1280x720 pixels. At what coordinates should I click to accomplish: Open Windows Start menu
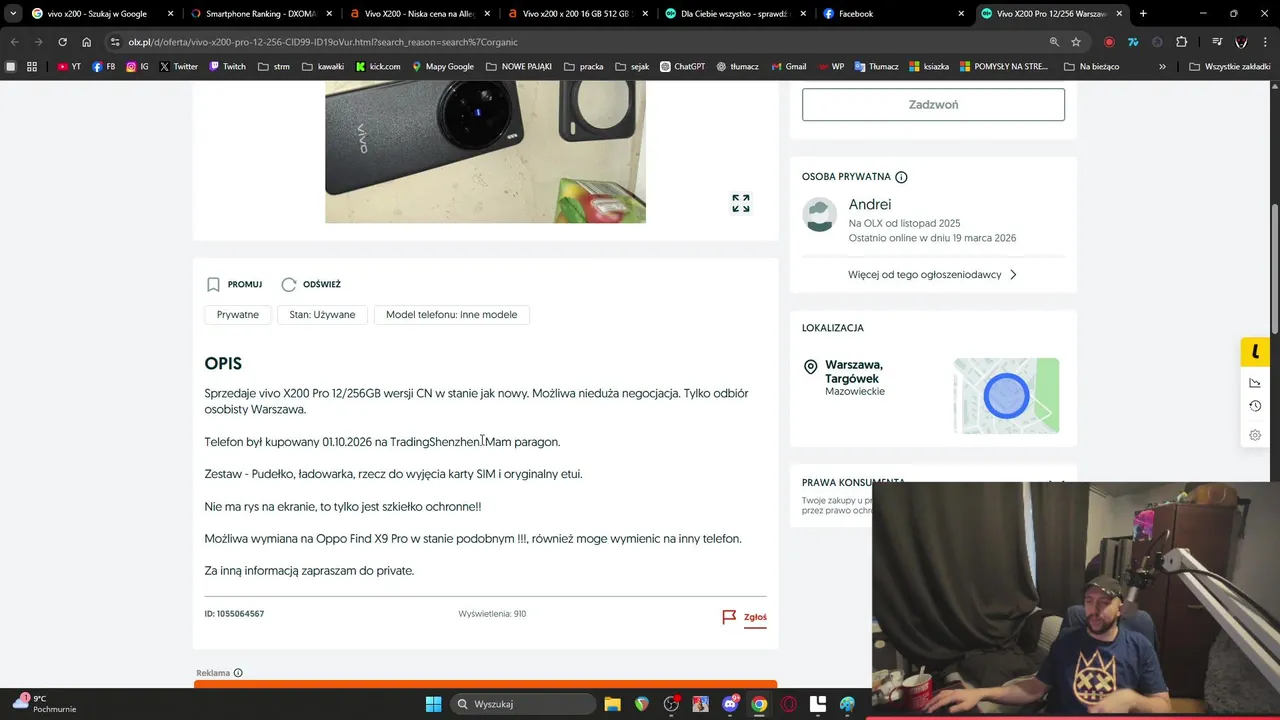point(433,704)
